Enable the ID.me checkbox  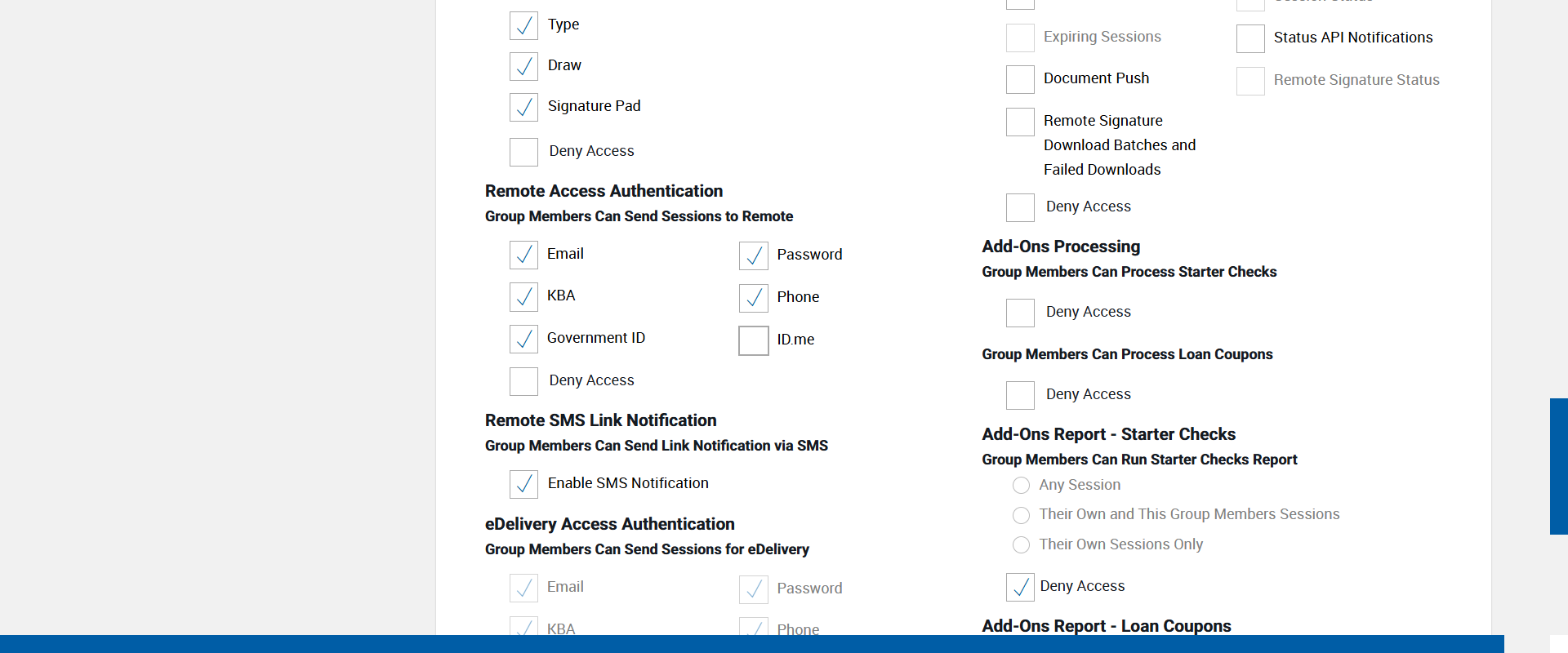(754, 340)
